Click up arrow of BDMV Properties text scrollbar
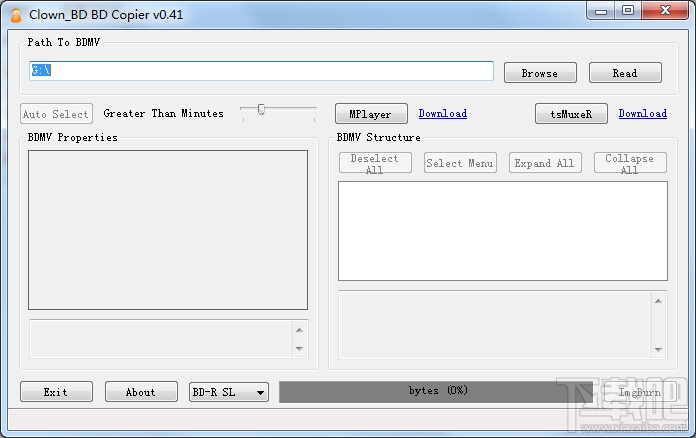The image size is (696, 438). tap(299, 330)
